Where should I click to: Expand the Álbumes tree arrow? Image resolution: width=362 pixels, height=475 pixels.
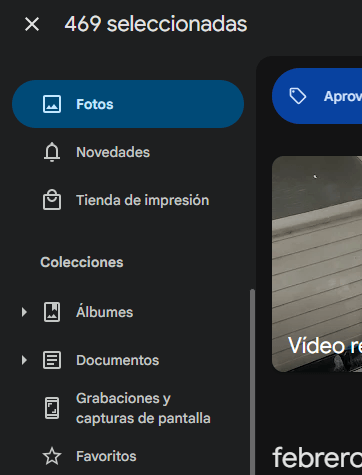24,312
